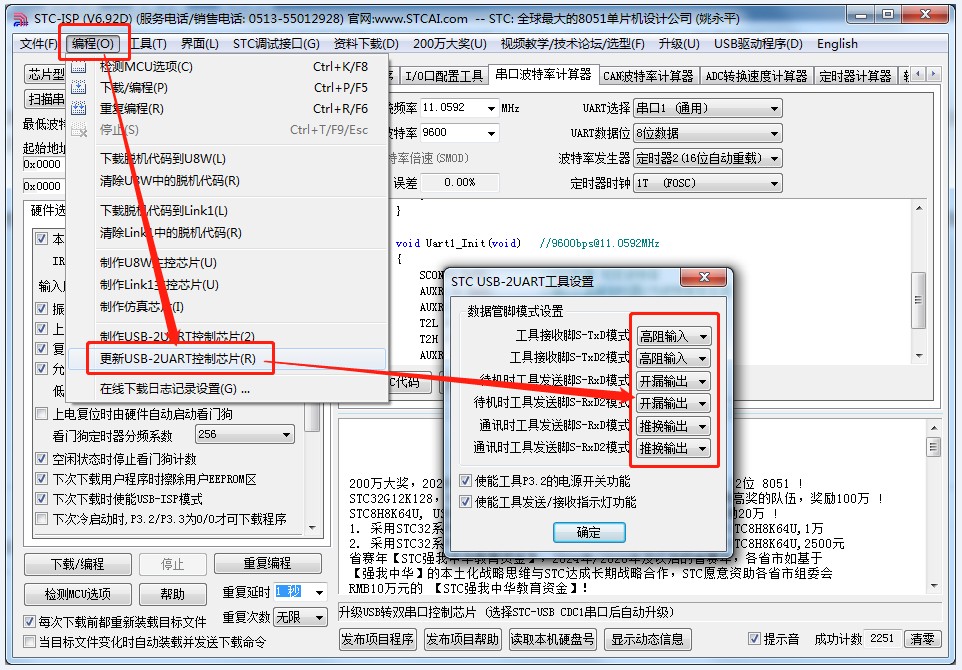Click the tab strip scroll-left arrow
Viewport: 962px width, 670px height.
click(x=918, y=74)
